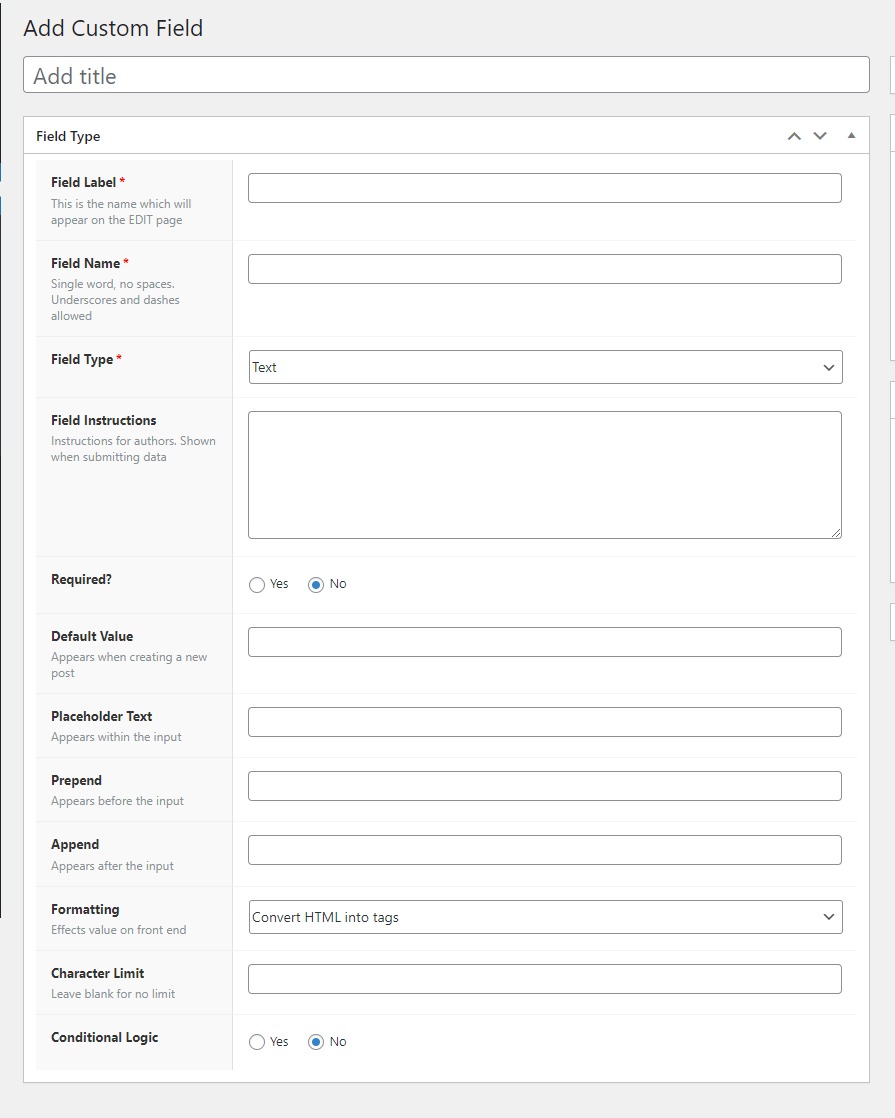Click the 'Leave blank for no limit' hint
Viewport: 895px width, 1118px height.
113,994
